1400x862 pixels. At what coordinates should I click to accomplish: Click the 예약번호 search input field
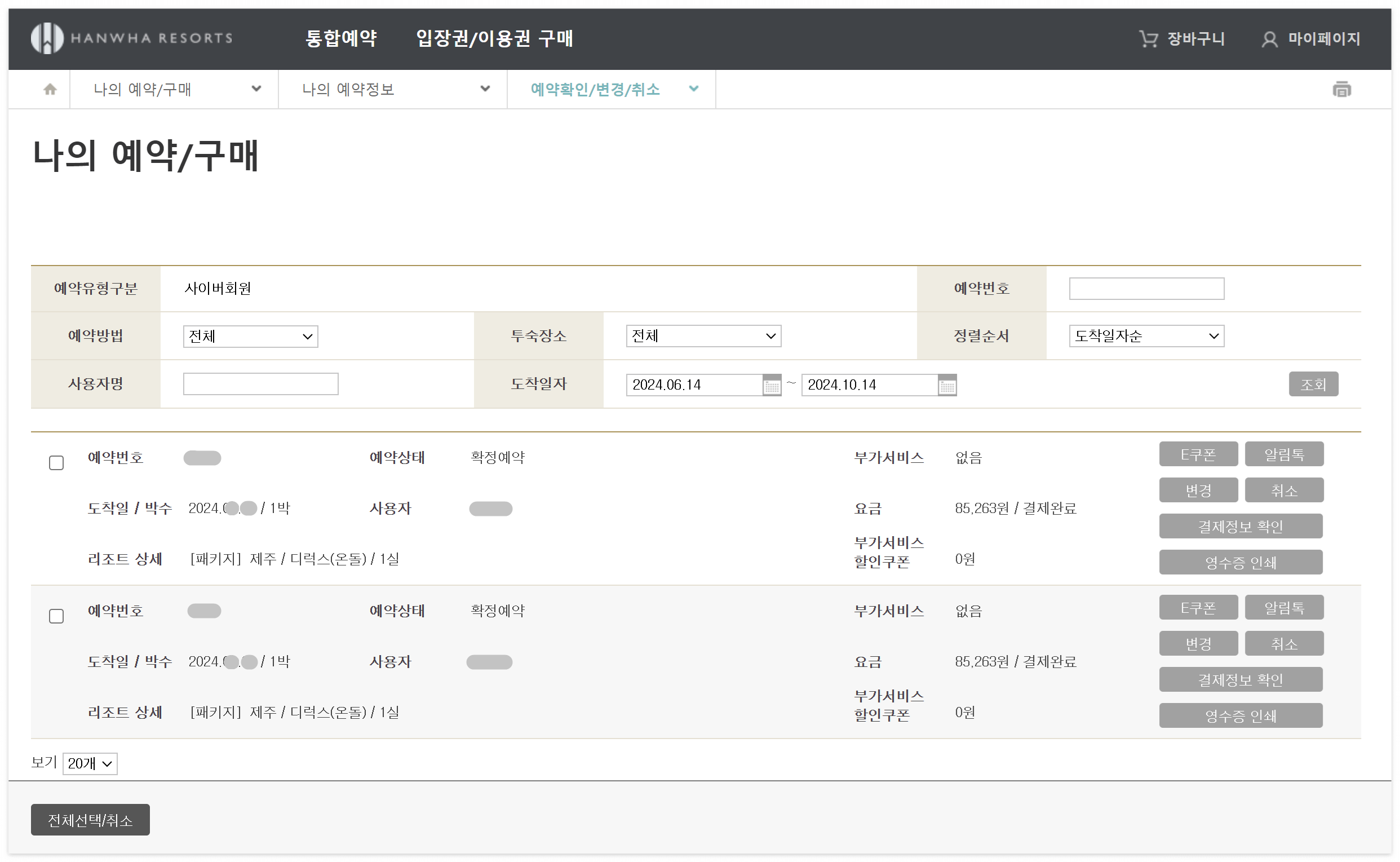pos(1146,289)
